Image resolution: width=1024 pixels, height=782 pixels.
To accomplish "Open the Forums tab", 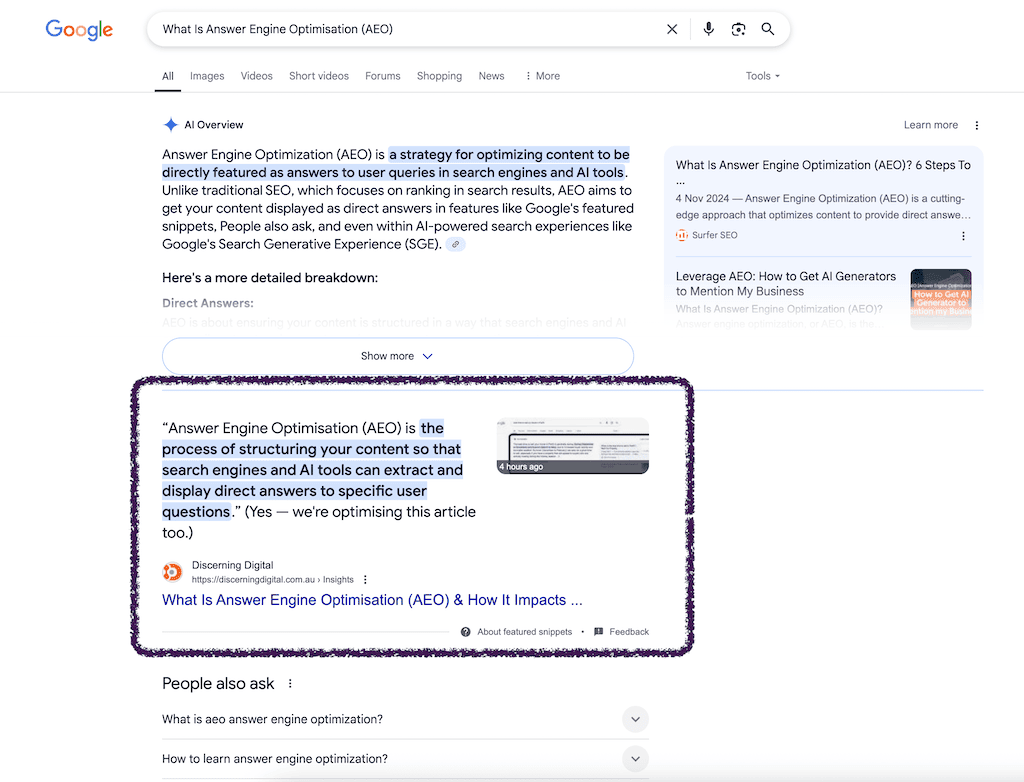I will (x=383, y=76).
